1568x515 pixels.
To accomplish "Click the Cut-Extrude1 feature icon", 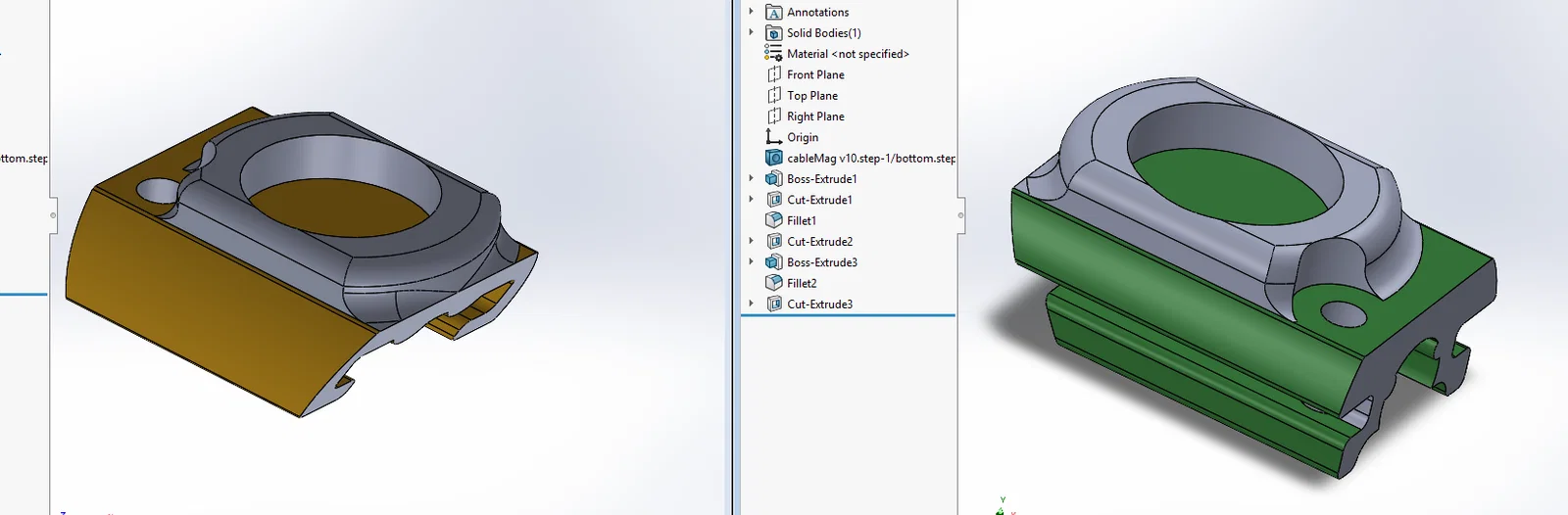I will pyautogui.click(x=774, y=200).
